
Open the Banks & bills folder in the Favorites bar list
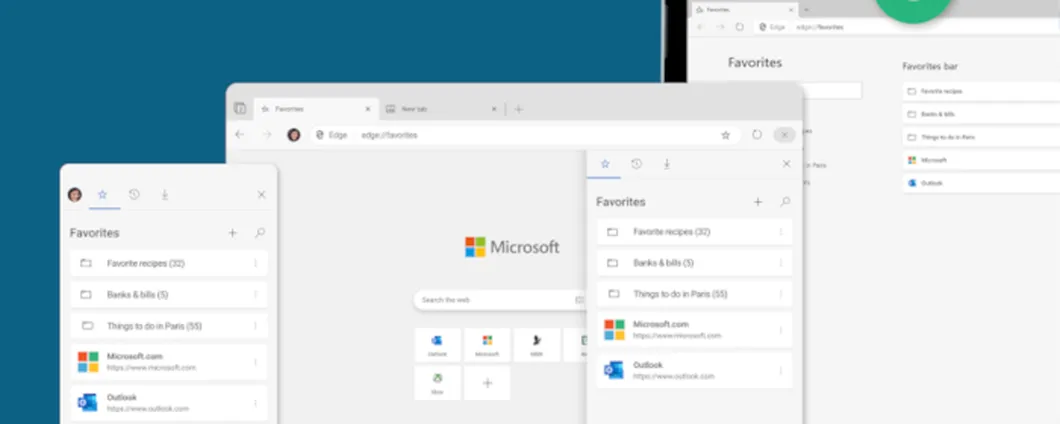pos(981,114)
